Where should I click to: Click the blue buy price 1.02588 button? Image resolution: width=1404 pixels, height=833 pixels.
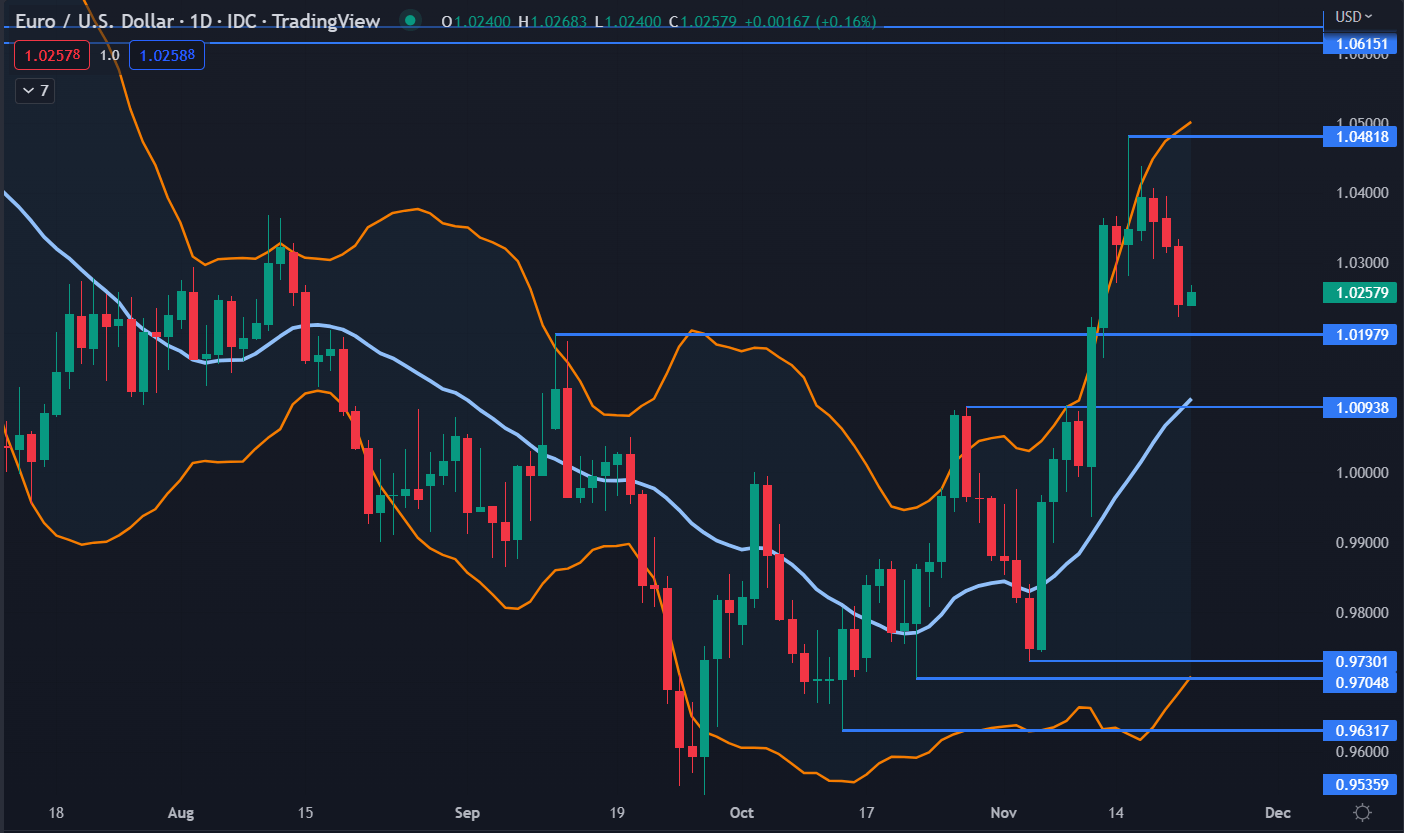pos(167,55)
